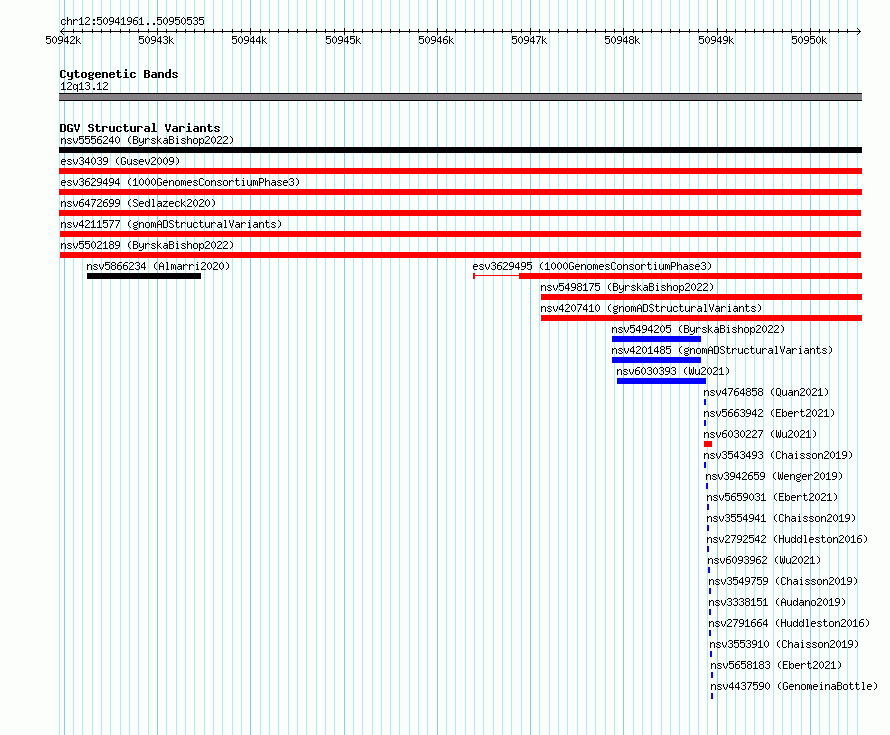Image resolution: width=890 pixels, height=735 pixels.
Task: Click the nsv5502189 (ByrskaBishop2022) label
Action: 147,245
